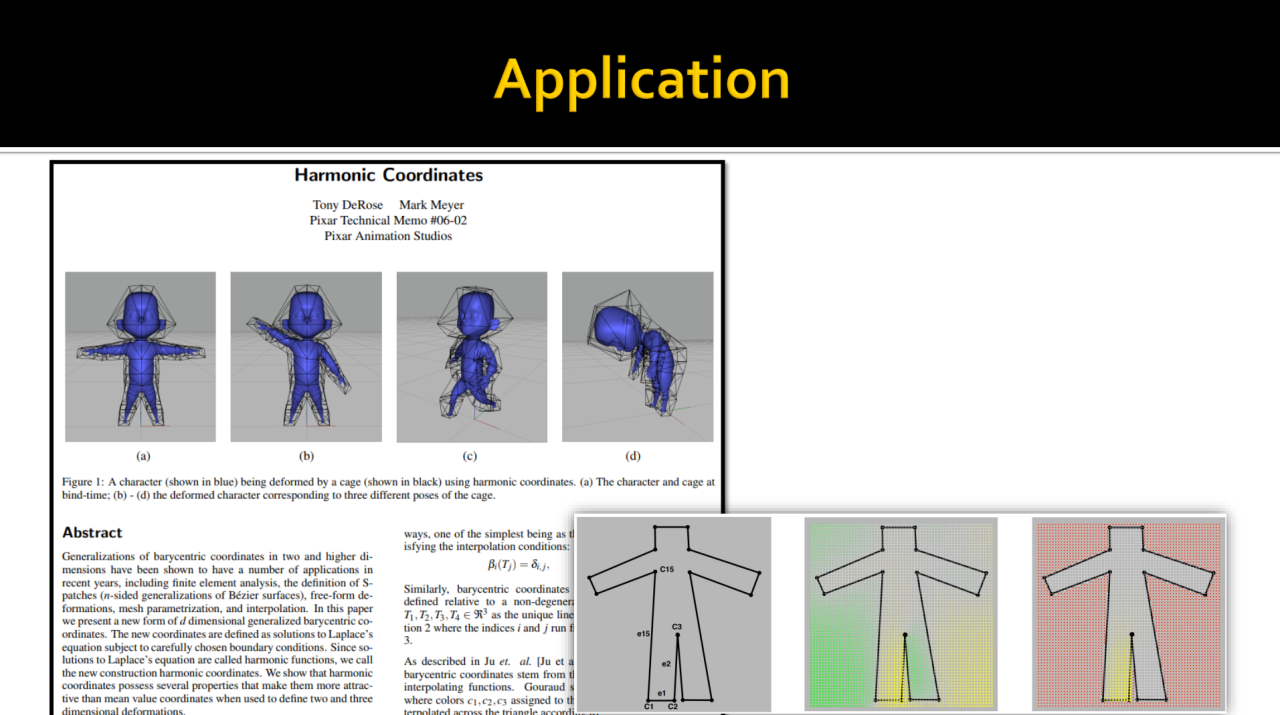Viewport: 1280px width, 715px height.
Task: Click the Pixar Animation Studios line
Action: coord(388,236)
